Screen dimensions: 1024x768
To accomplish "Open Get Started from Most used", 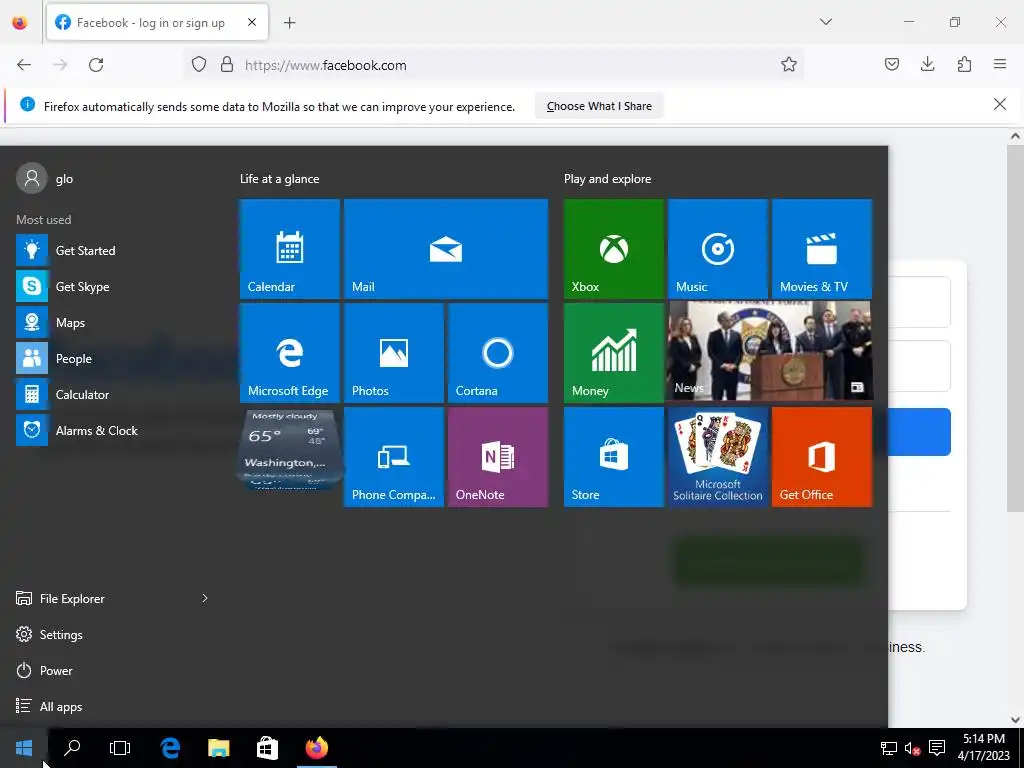I will coord(111,250).
